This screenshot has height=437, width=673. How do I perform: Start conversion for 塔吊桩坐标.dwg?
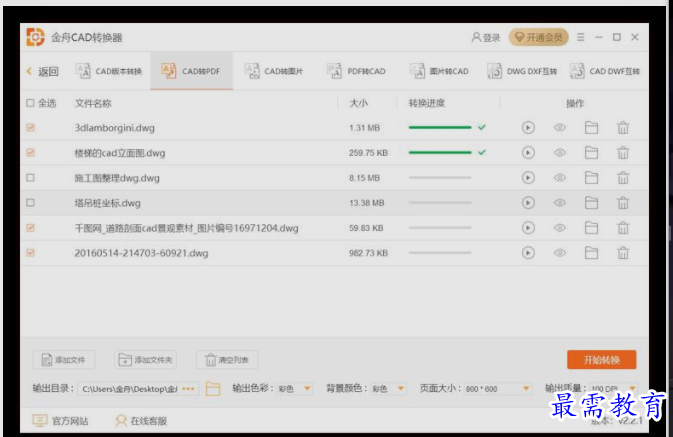[x=528, y=203]
